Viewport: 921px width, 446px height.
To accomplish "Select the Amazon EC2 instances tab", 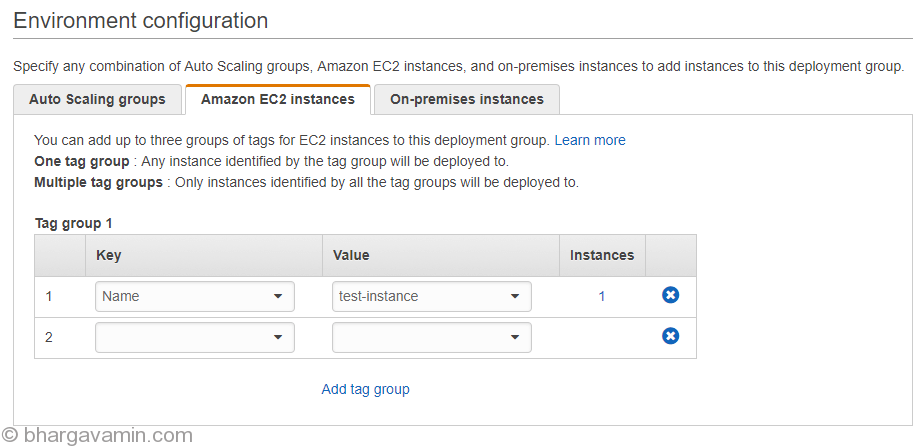I will (x=277, y=99).
